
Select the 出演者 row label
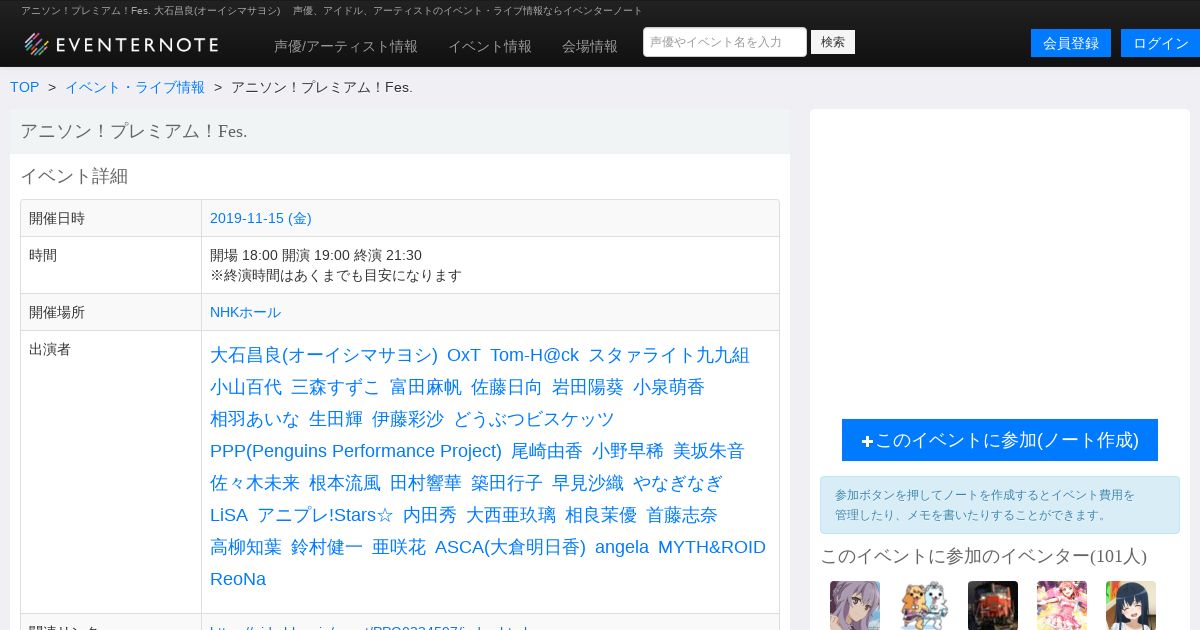pos(50,349)
